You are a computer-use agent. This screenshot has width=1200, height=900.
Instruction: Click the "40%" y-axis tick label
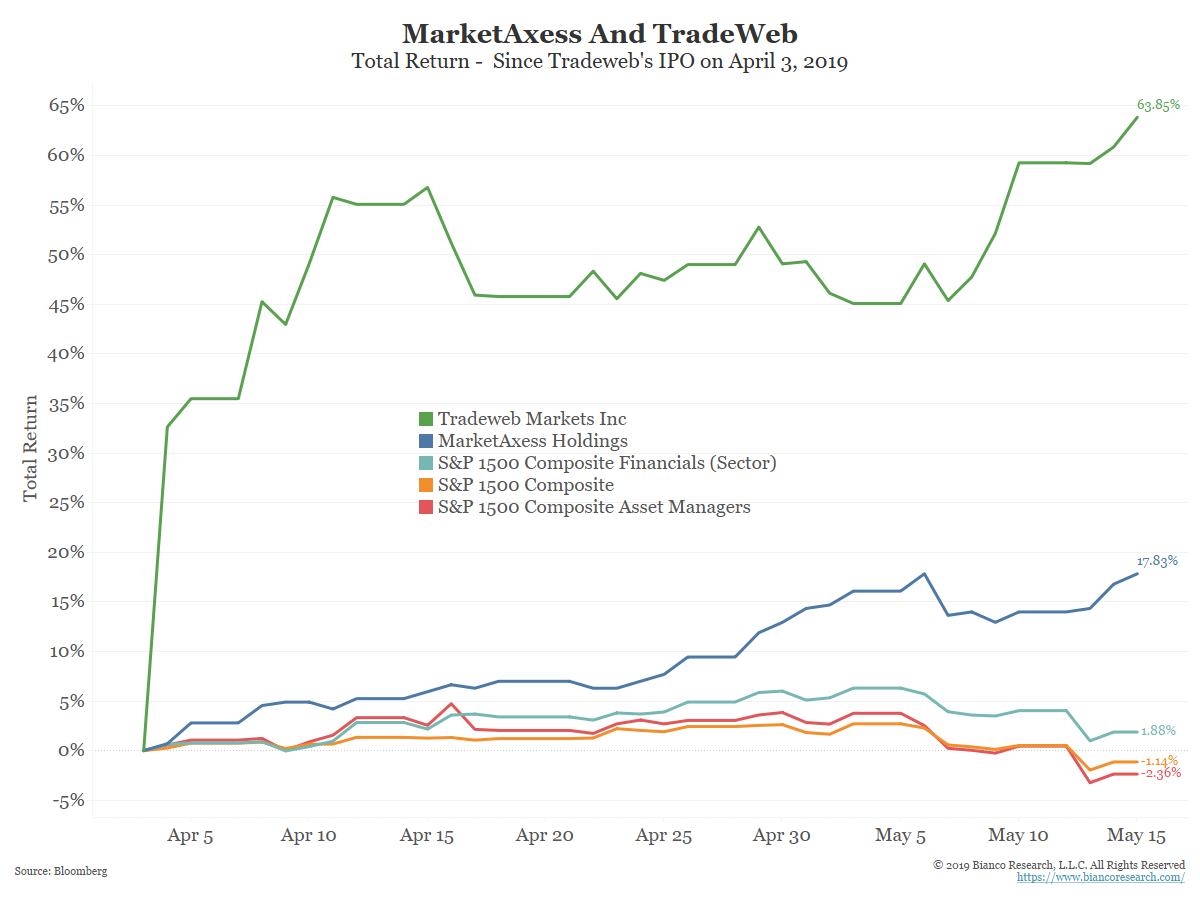[67, 353]
